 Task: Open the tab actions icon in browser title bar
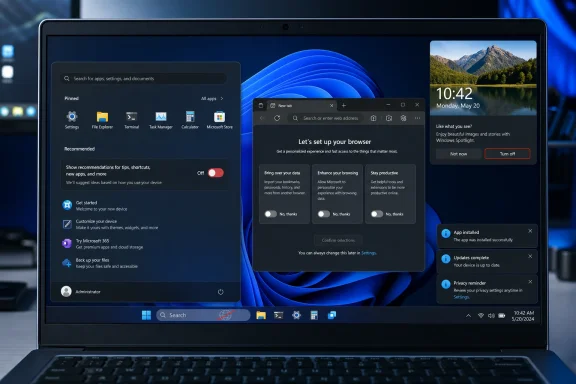(261, 105)
